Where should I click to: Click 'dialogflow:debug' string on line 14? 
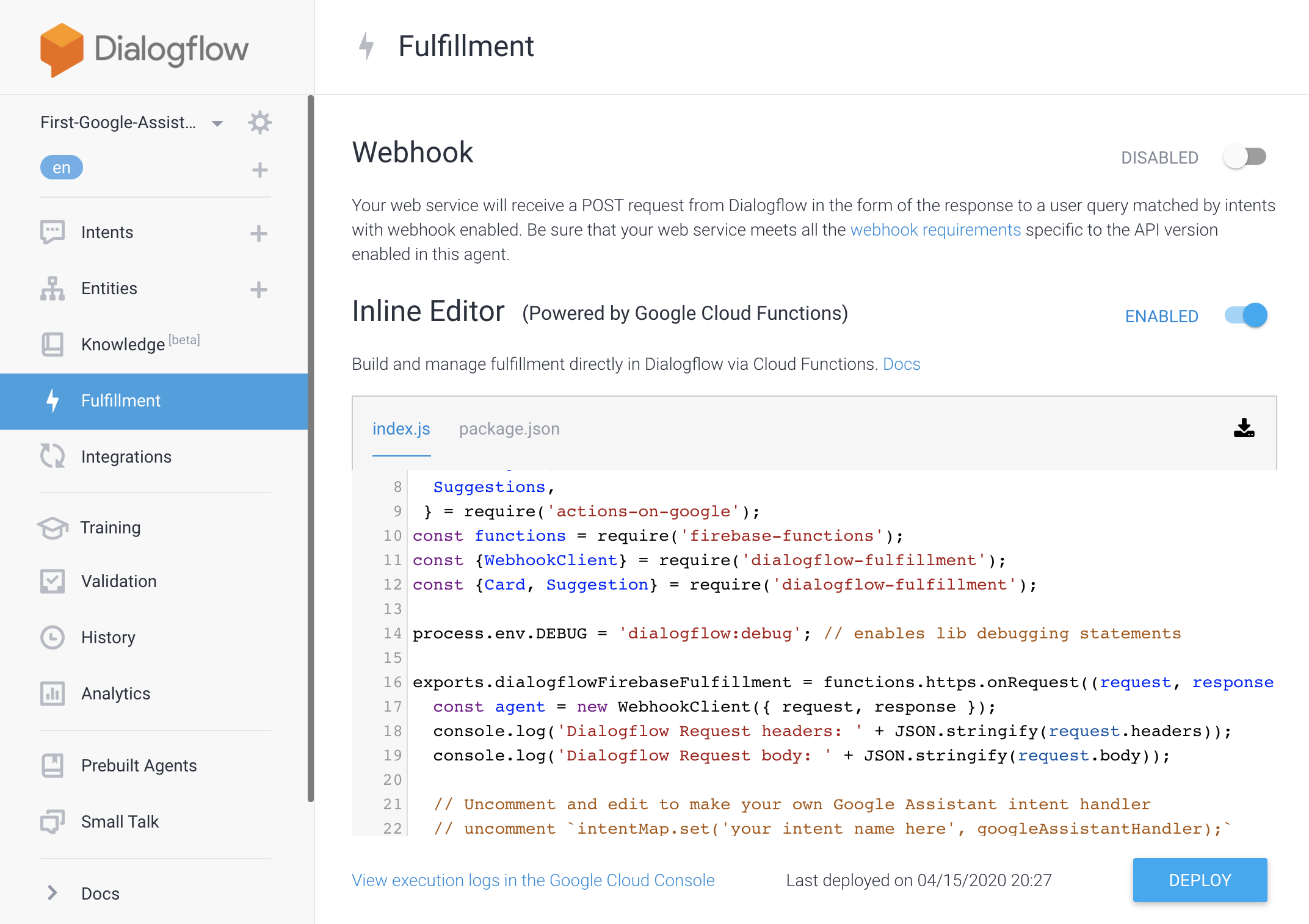click(x=709, y=633)
